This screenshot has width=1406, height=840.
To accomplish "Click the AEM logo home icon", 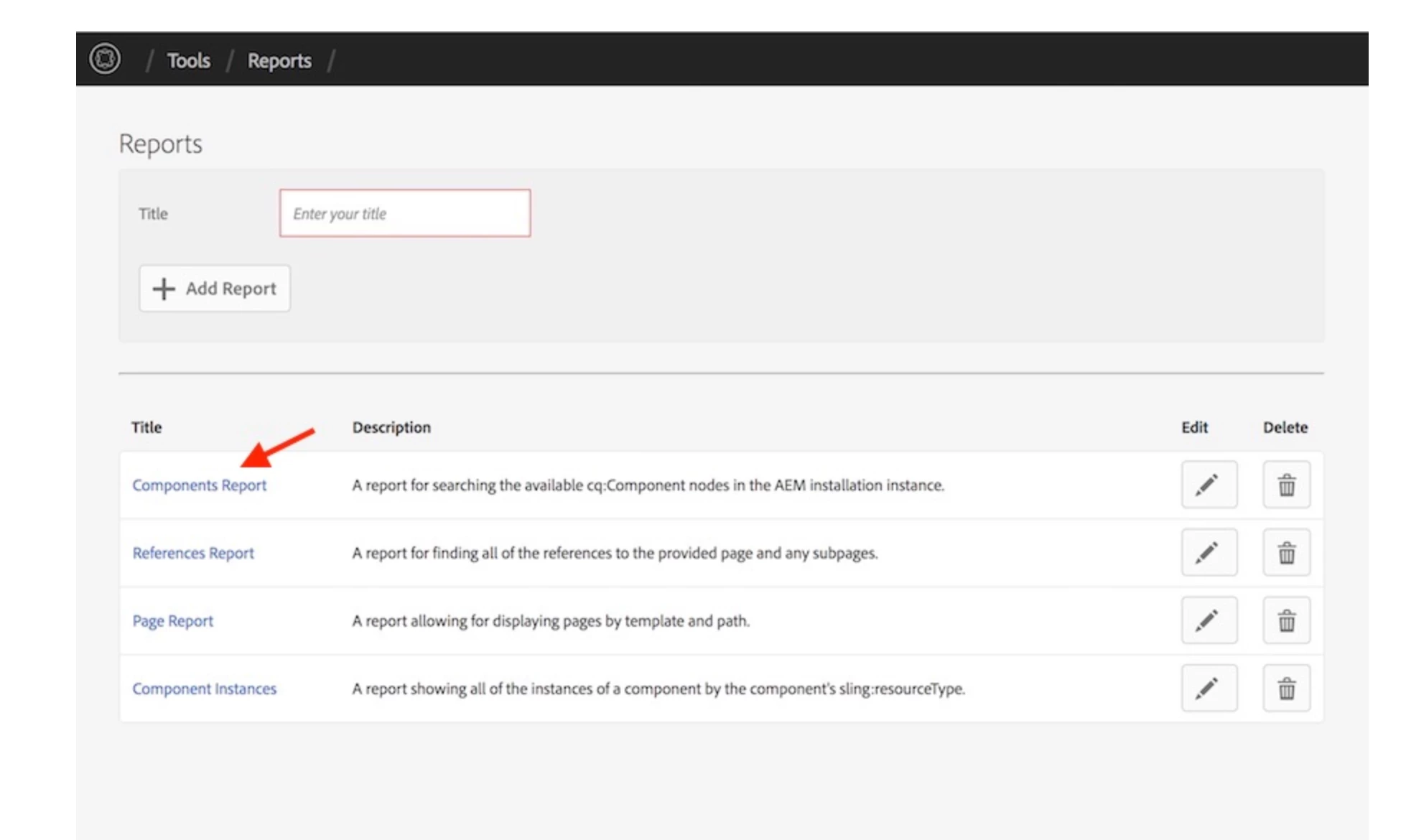I will [x=105, y=59].
